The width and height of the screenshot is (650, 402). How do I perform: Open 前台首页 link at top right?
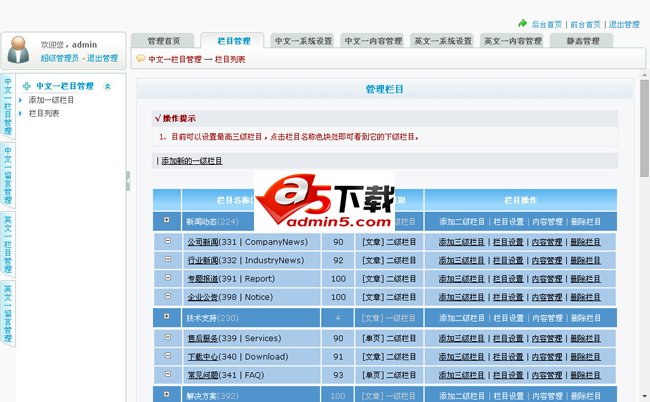(x=585, y=24)
